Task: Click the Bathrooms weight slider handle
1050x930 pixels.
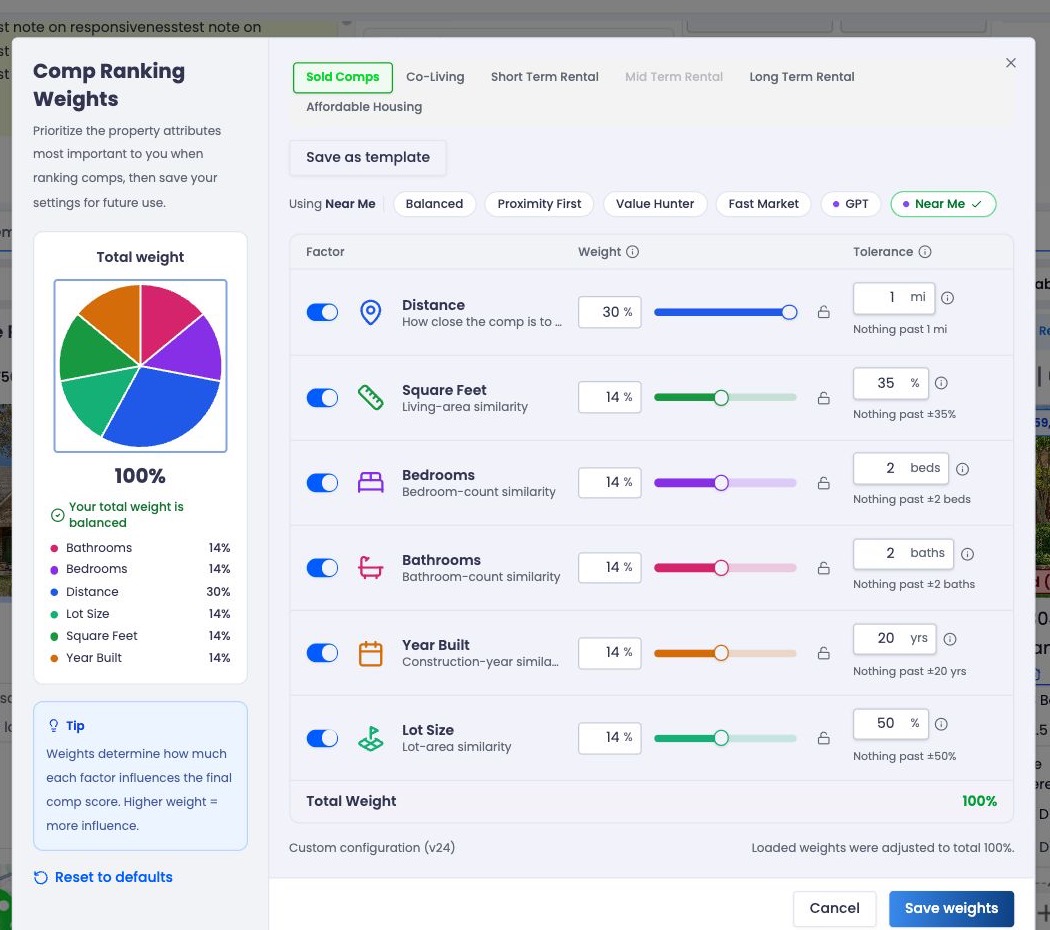Action: [721, 568]
